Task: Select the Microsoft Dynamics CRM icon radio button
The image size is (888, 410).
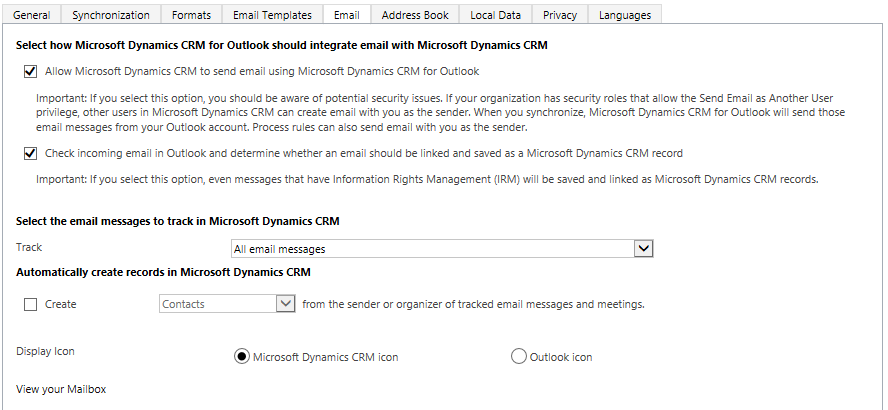Action: coord(241,356)
